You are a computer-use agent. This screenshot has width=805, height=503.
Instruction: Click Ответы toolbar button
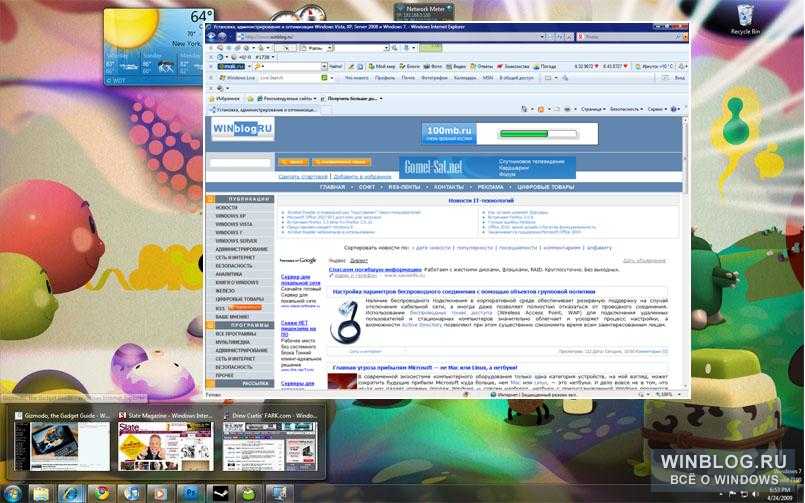(x=482, y=67)
